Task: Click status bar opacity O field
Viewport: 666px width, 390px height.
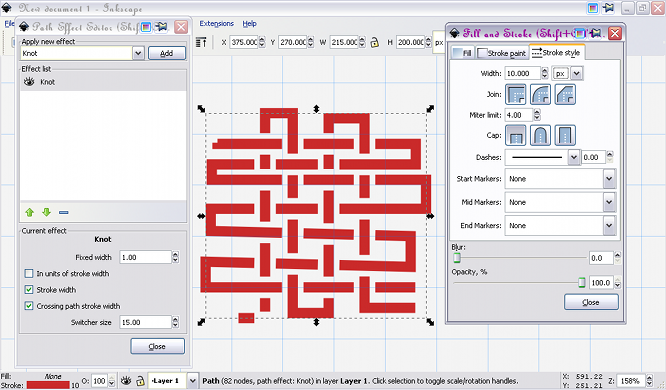Action: pos(99,381)
